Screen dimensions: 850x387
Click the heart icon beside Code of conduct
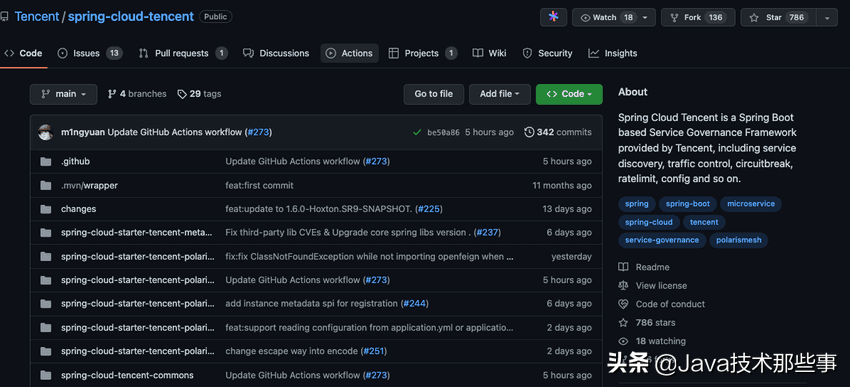click(x=623, y=304)
